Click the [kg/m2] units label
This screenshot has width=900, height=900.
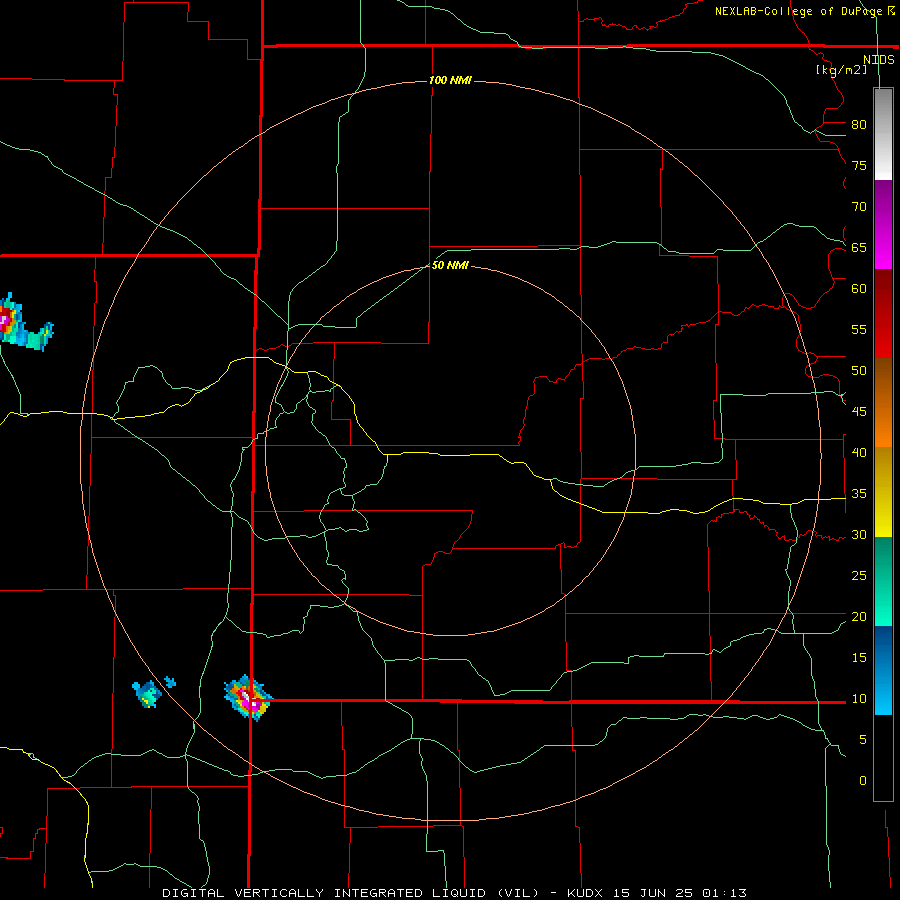(x=841, y=70)
